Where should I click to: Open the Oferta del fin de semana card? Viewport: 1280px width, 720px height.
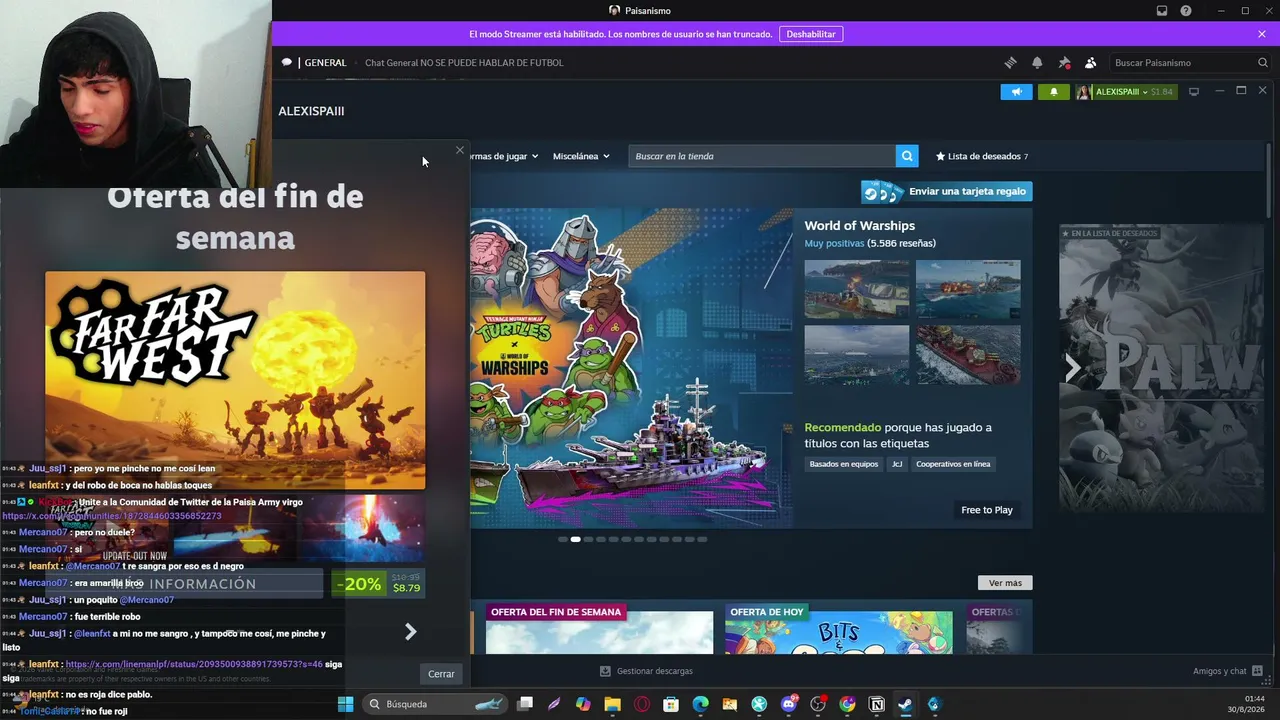point(599,629)
